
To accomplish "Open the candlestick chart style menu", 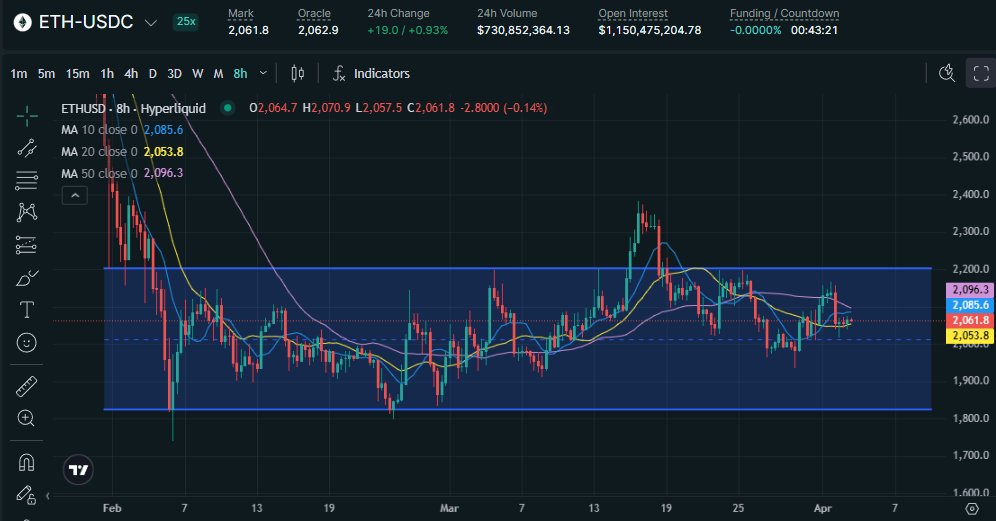I will (297, 74).
